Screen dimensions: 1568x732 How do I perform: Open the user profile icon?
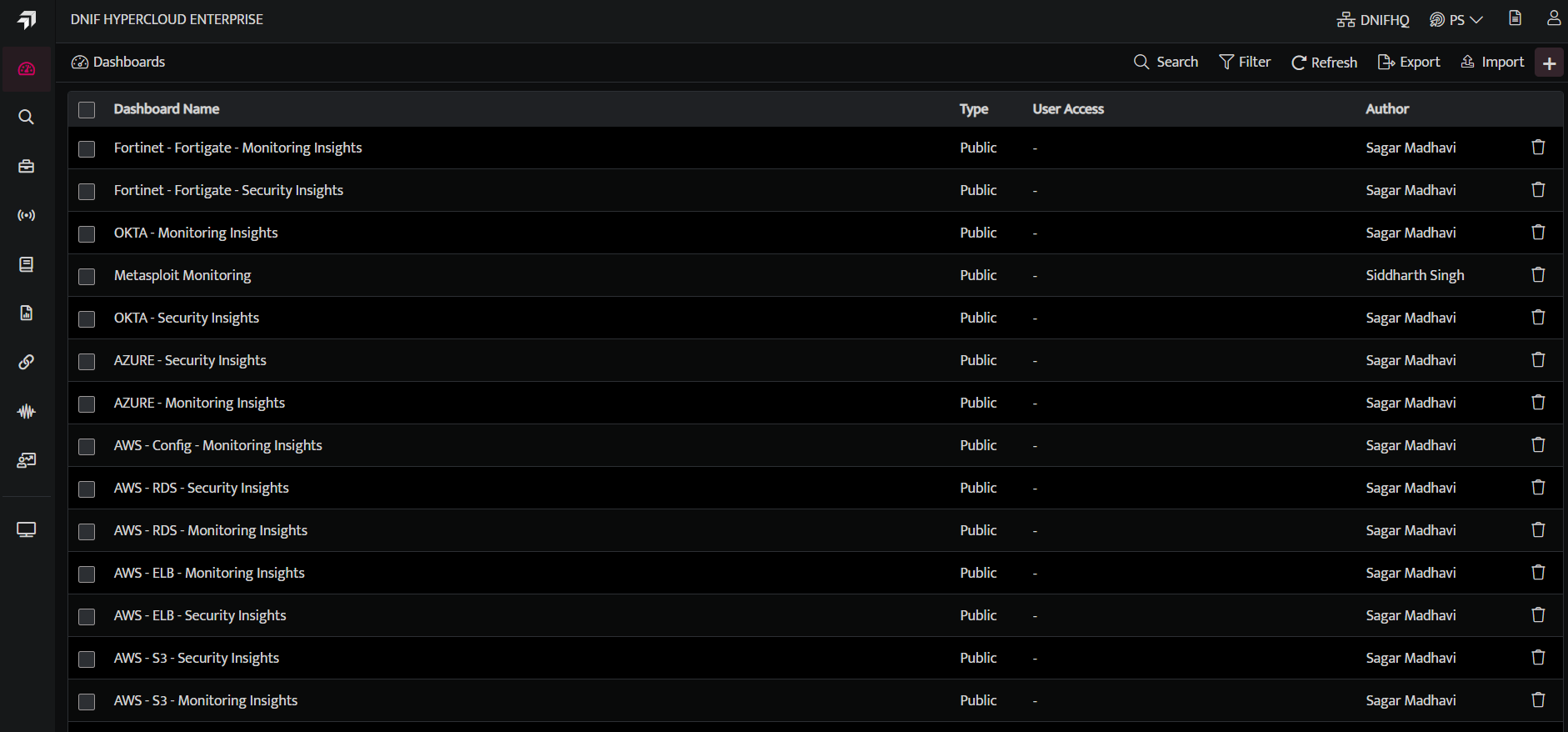click(x=1554, y=18)
